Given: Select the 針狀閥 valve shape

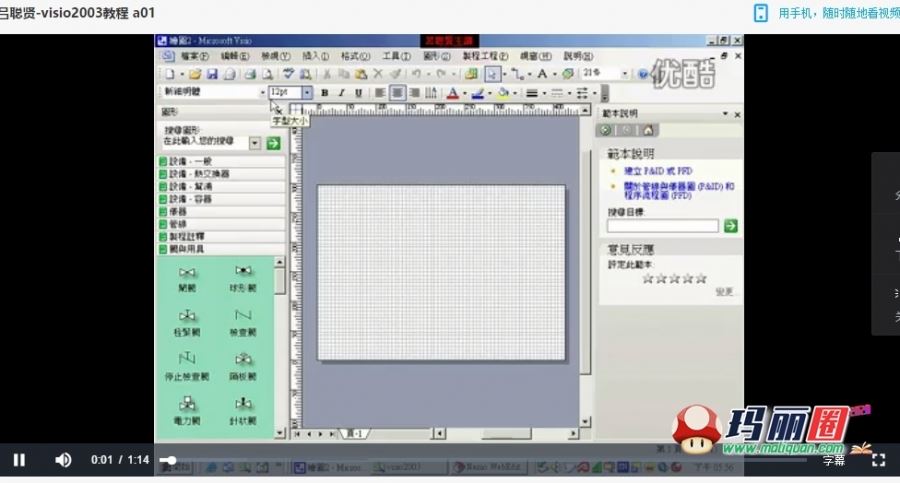Looking at the screenshot, I should [243, 411].
